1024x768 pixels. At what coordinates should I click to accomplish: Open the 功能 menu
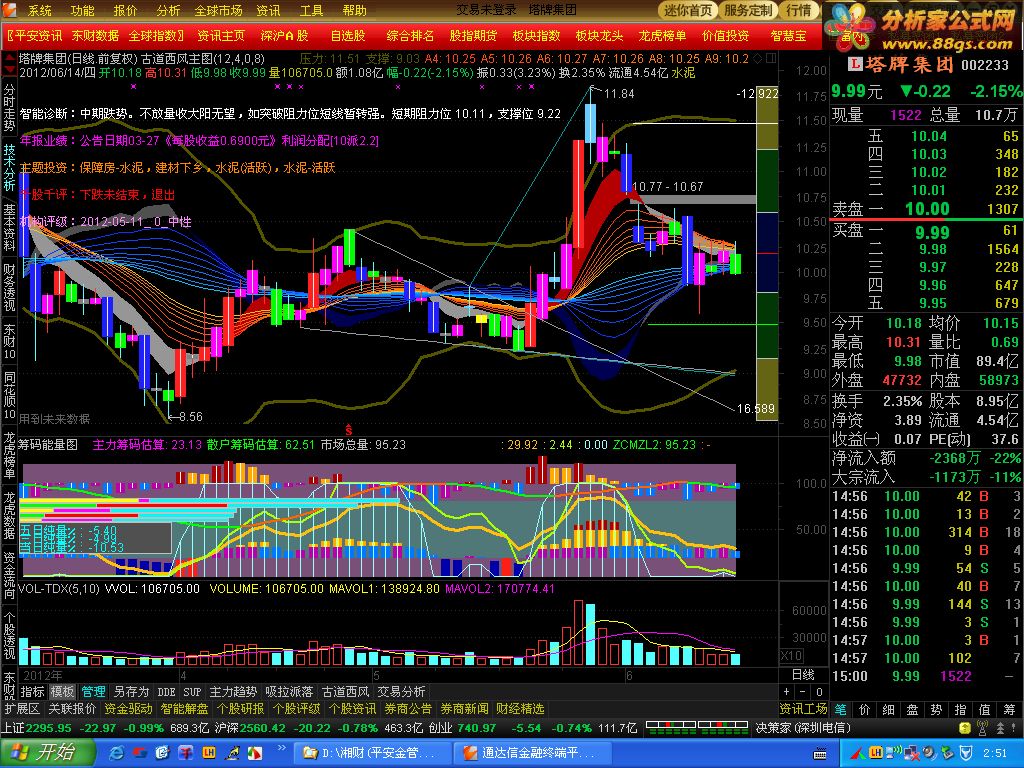(x=83, y=10)
